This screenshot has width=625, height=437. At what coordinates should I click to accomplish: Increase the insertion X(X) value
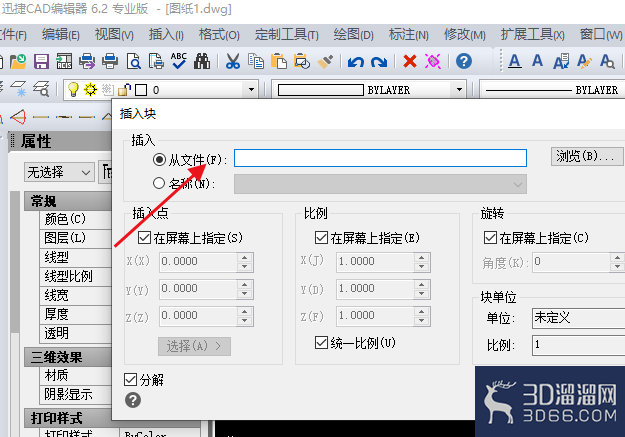tap(245, 257)
